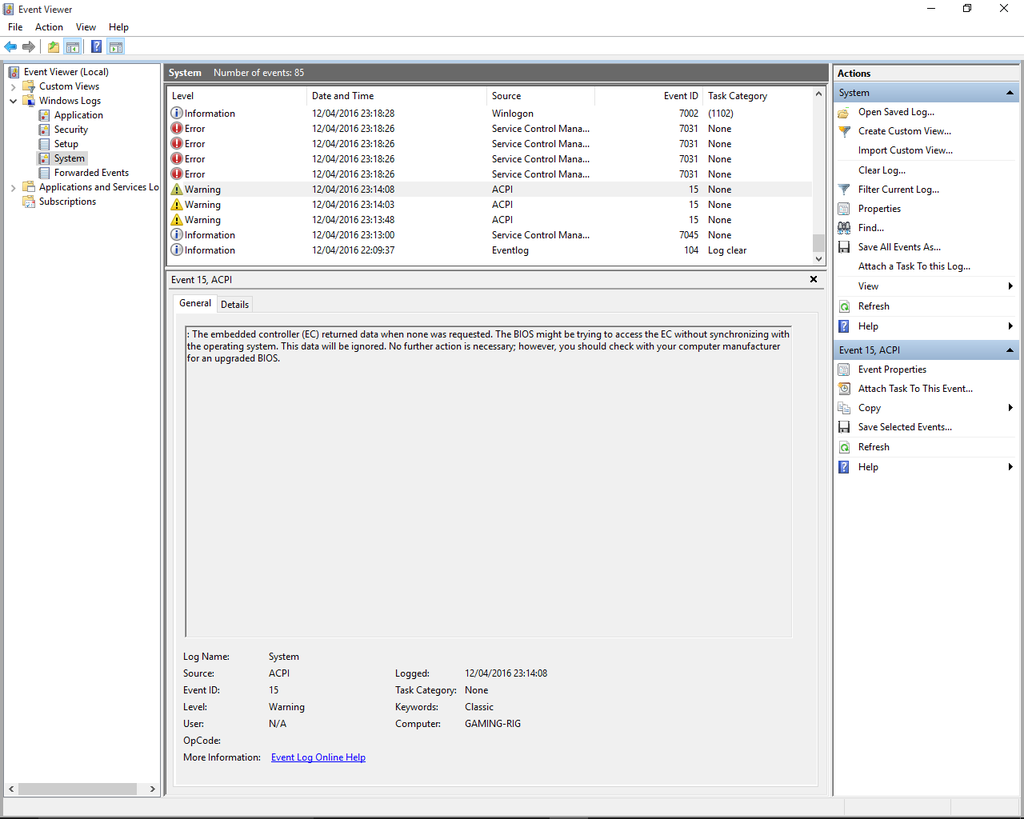This screenshot has width=1024, height=819.
Task: Click the Forwarded Events log icon
Action: (x=44, y=172)
